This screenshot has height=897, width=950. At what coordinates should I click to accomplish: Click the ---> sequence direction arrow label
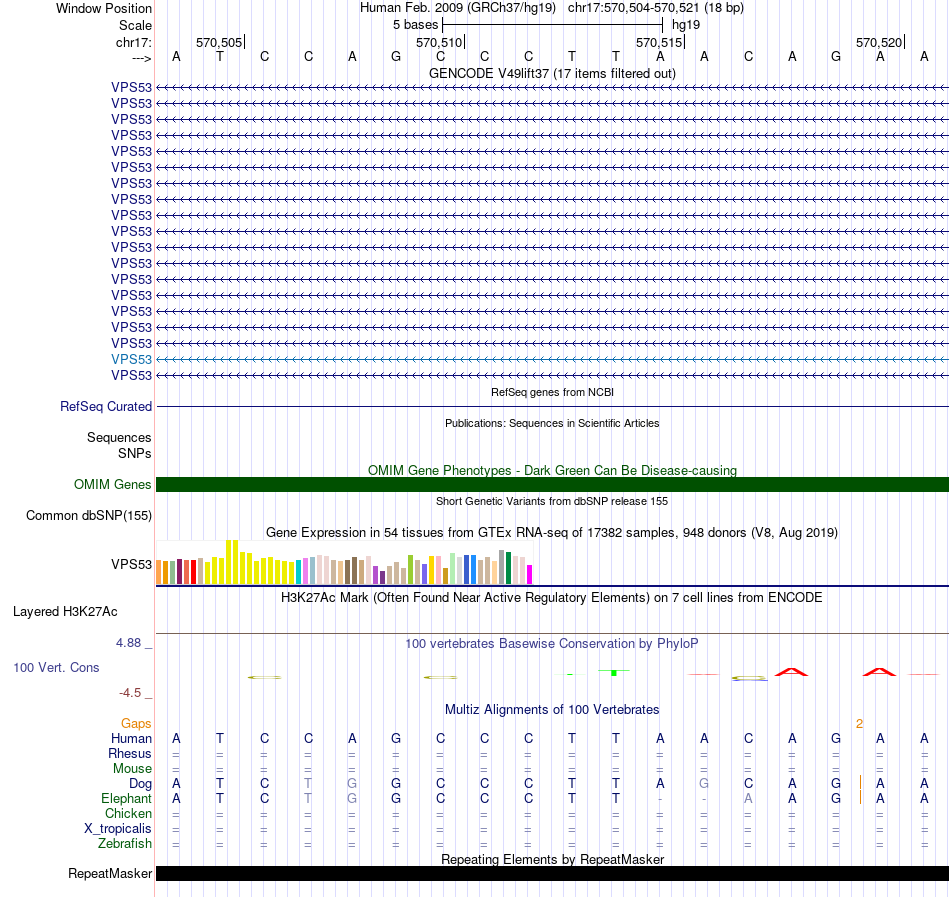141,58
